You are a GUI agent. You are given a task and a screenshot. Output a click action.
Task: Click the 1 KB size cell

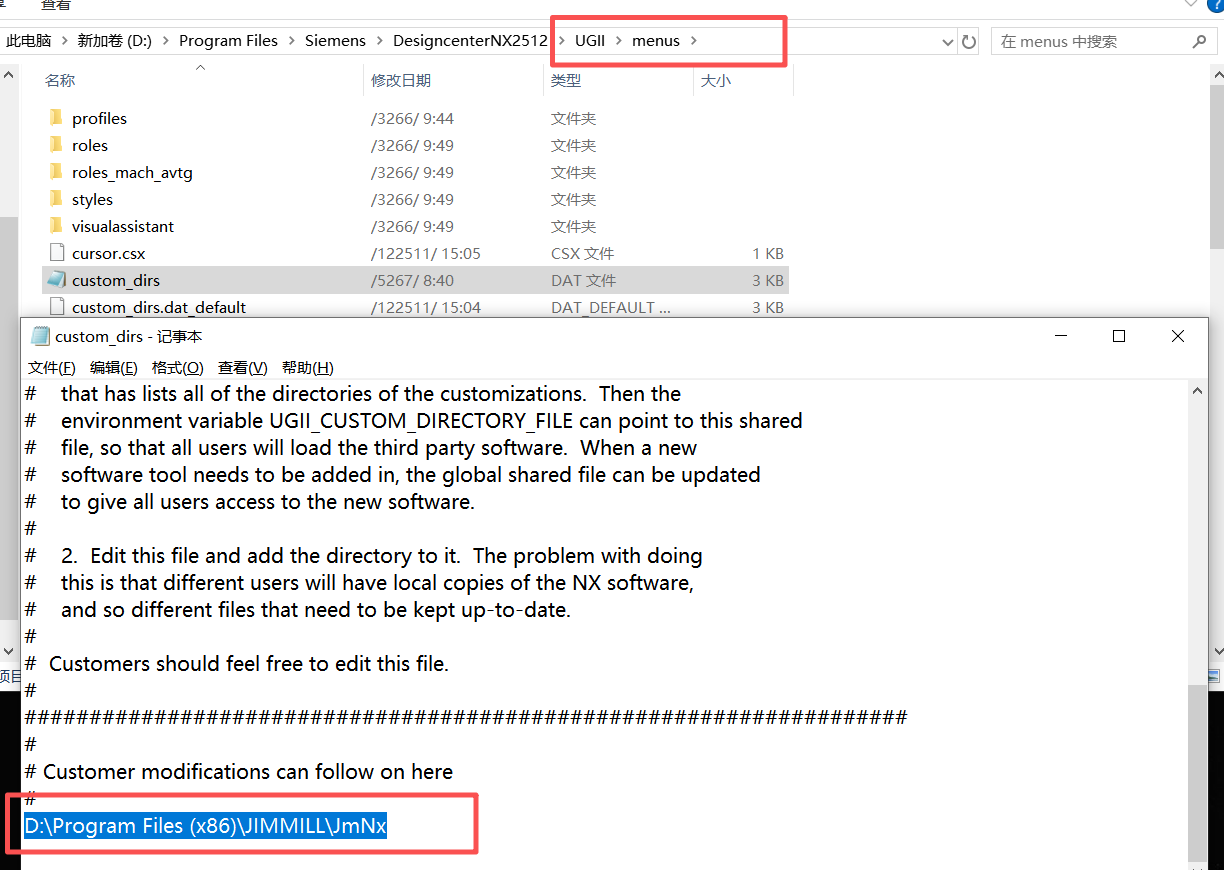768,253
